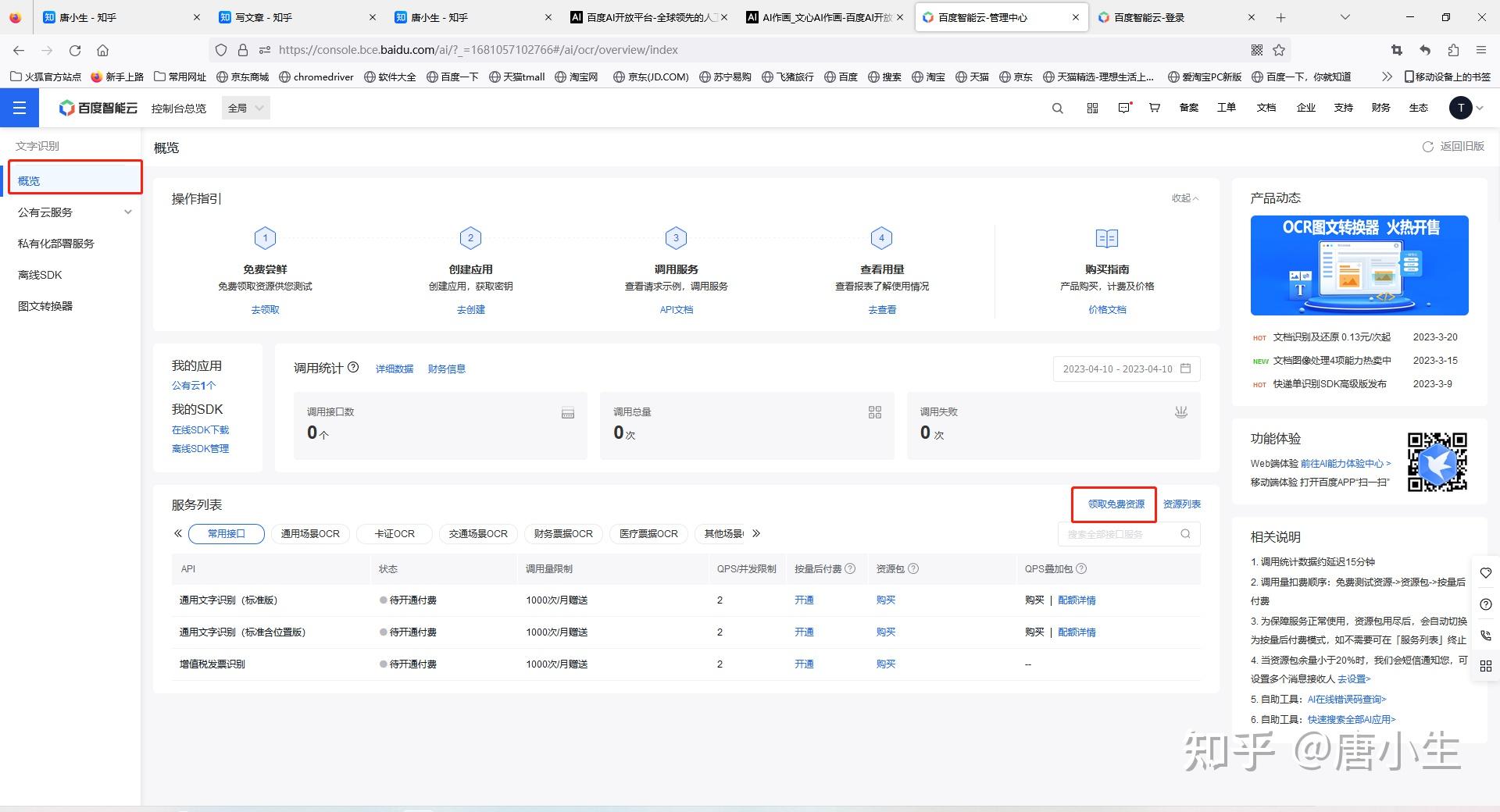Screen dimensions: 1500x812
Task: Open Firefox extensions icon
Action: click(1453, 50)
